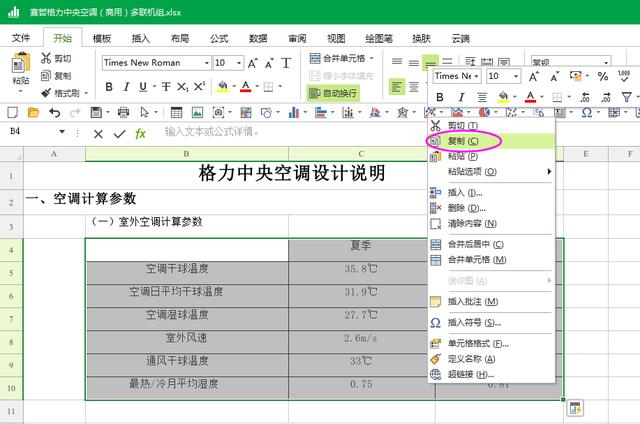Click the Save floppy disk icon
This screenshot has height=424, width=640.
96,112
